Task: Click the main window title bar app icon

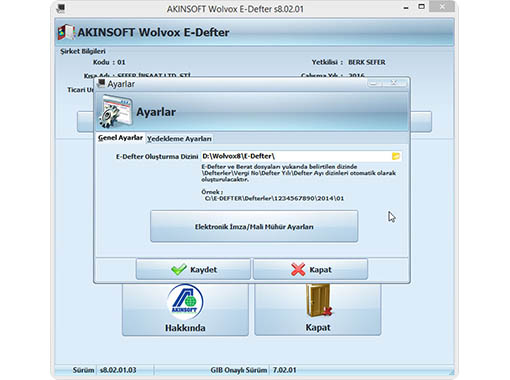Action: pyautogui.click(x=61, y=8)
